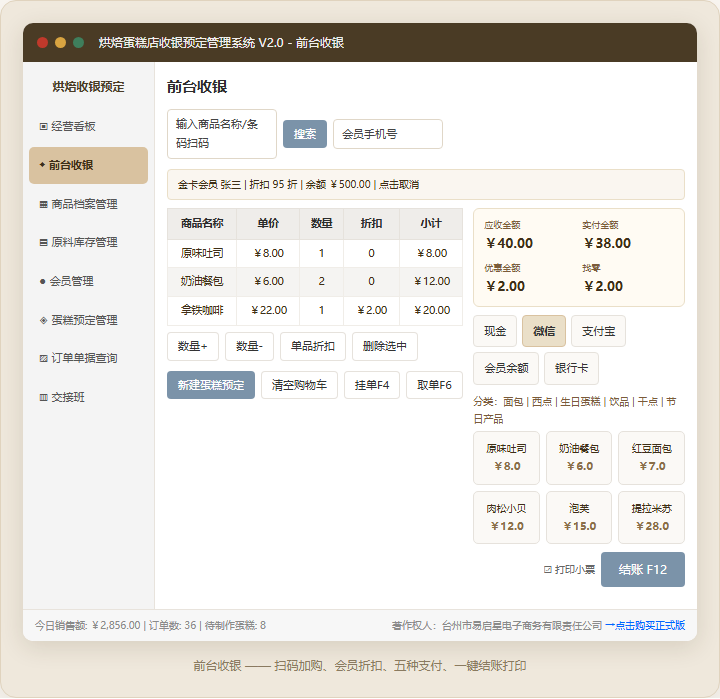Choose 会员余额 payment method
This screenshot has height=699, width=720.
[x=506, y=368]
